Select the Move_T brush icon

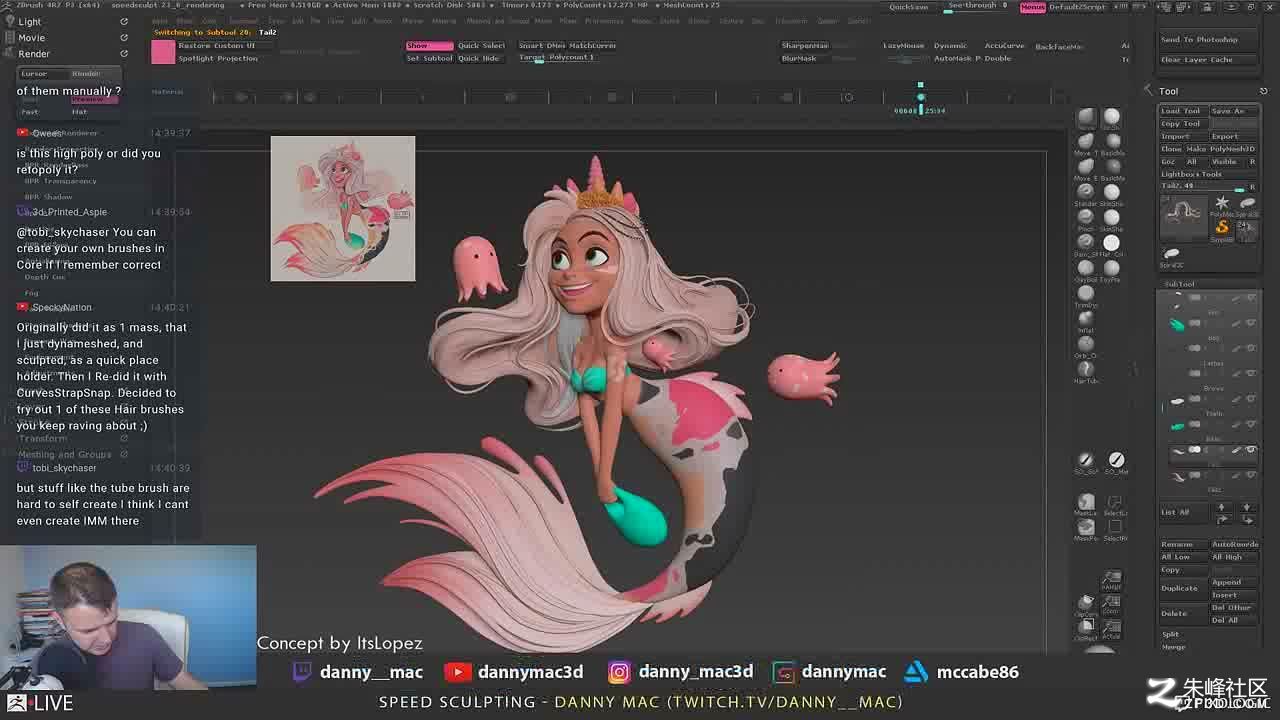tap(1085, 142)
